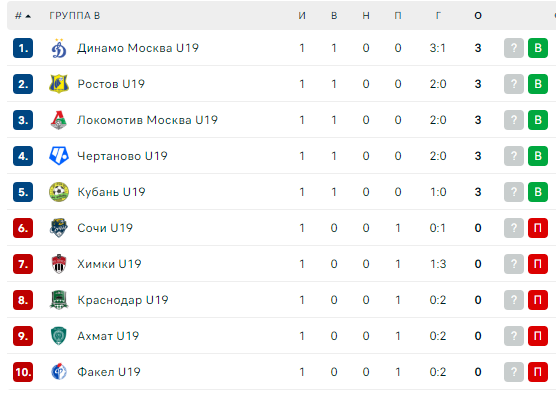This screenshot has height=394, width=556.
Task: Click the Ростов U19 crest icon
Action: [x=59, y=84]
